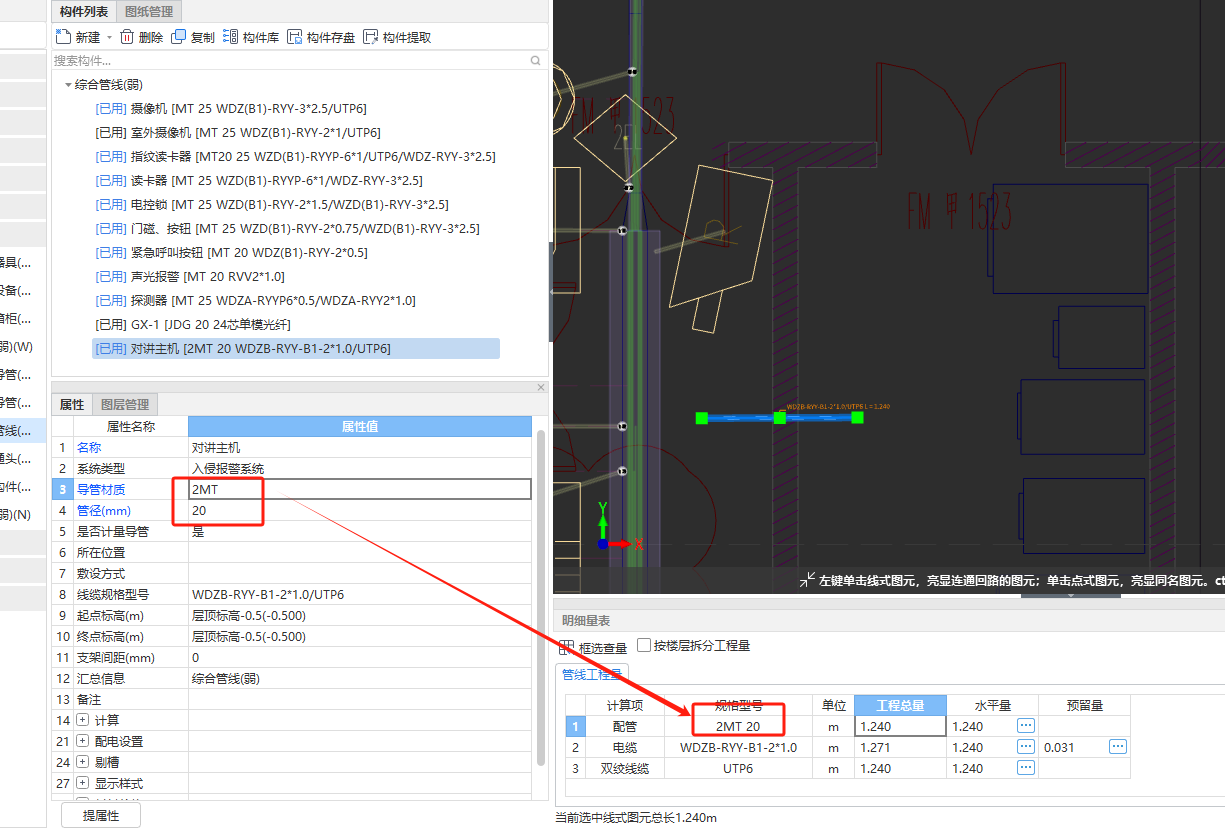The height and width of the screenshot is (828, 1225).
Task: Click the empty 所在位置 value cell
Action: (x=360, y=552)
